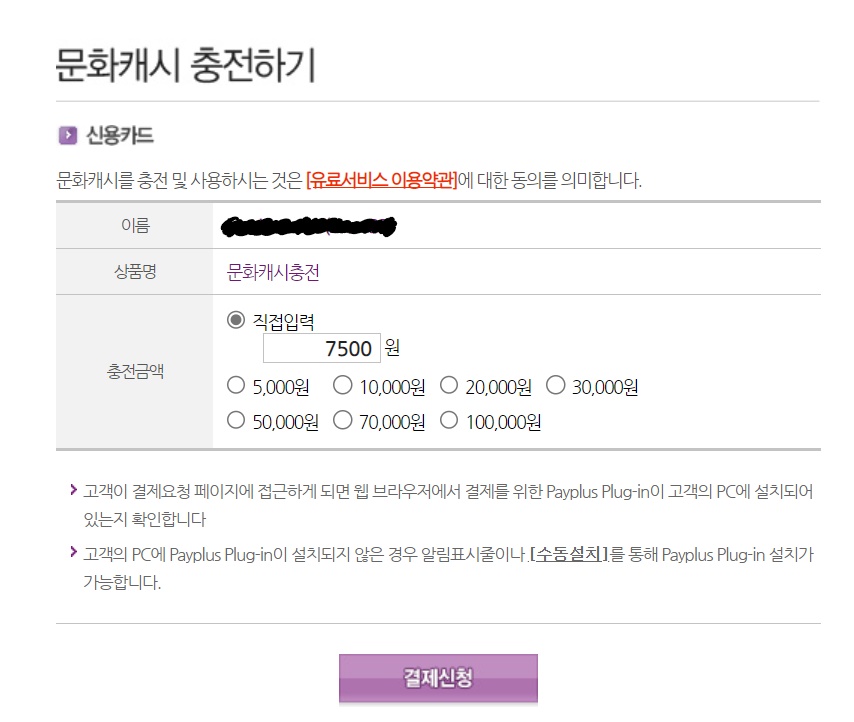Click the 충전금액 label cell

pyautogui.click(x=135, y=372)
